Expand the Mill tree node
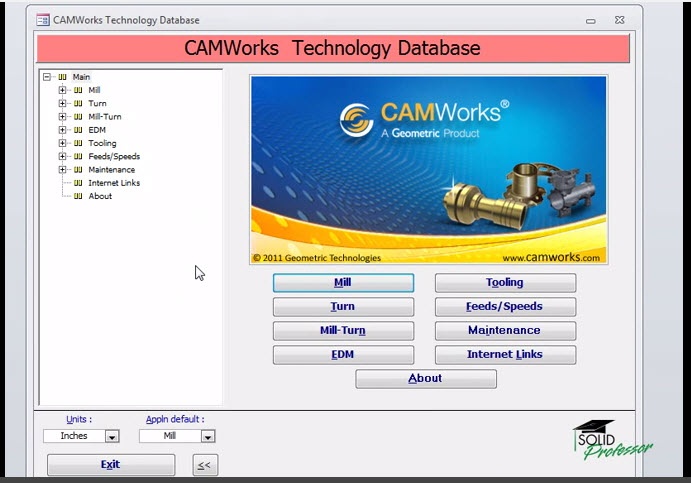The image size is (691, 483). click(62, 90)
